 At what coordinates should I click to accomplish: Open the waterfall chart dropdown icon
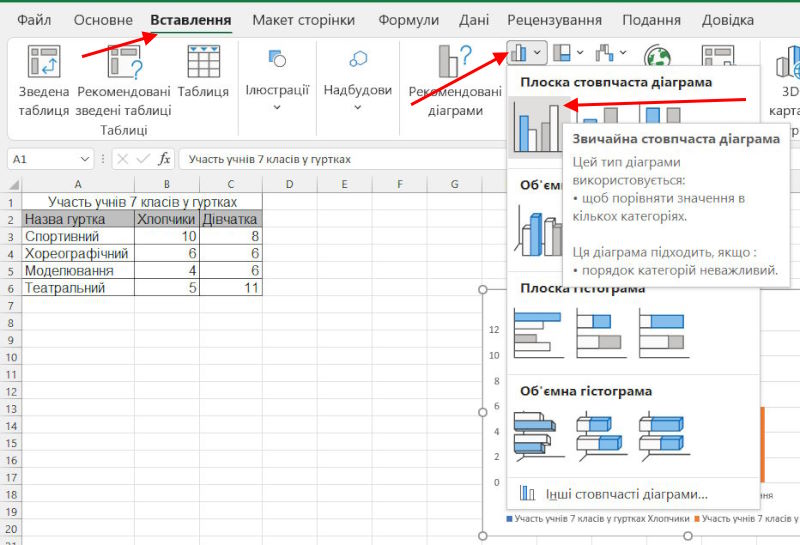[610, 52]
